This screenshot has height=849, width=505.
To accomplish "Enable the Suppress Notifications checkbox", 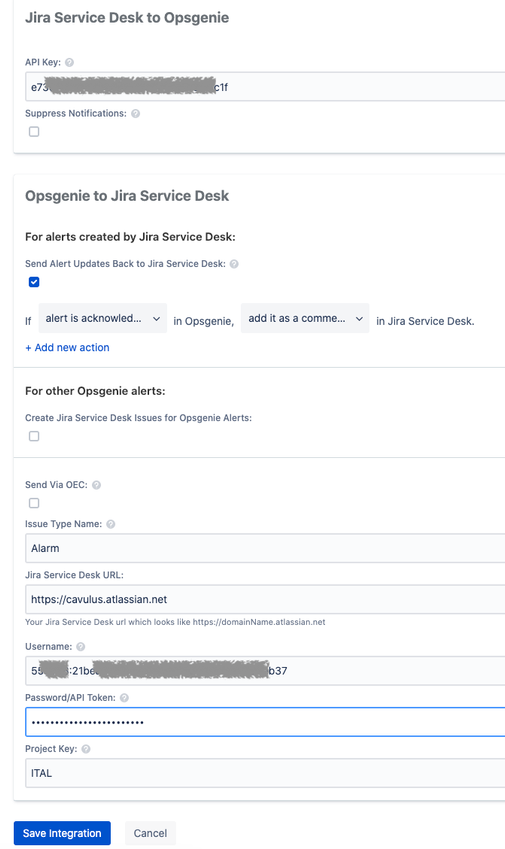I will pos(34,132).
